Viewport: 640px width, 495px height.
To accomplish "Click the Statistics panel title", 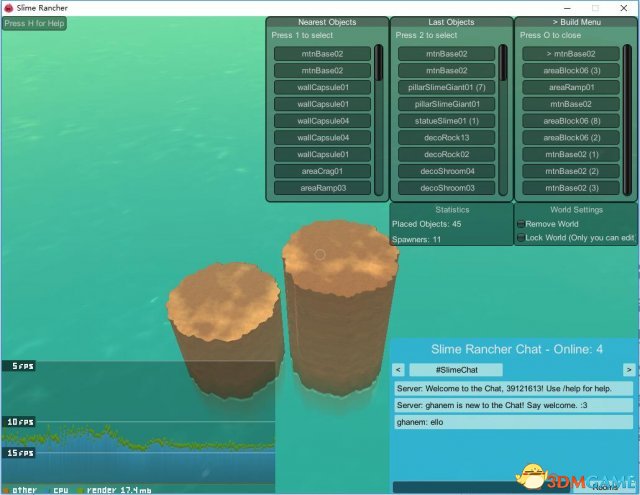I will coord(452,210).
